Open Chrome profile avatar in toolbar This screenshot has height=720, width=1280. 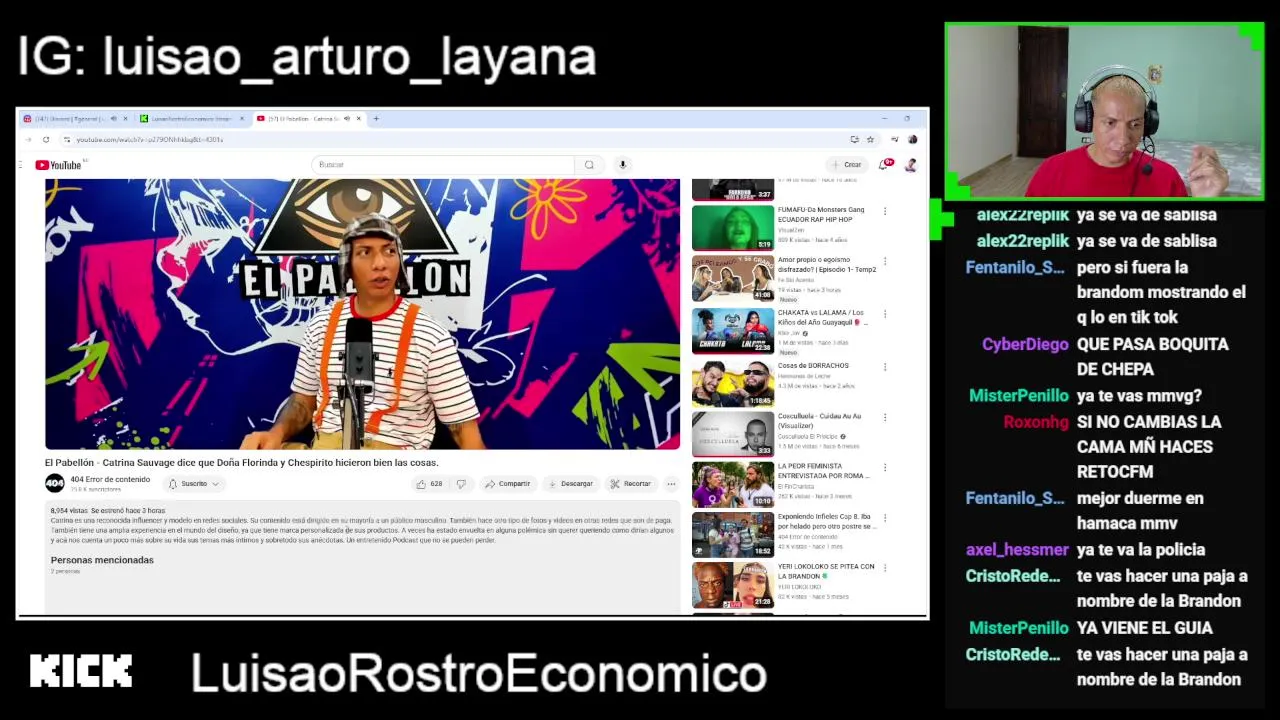912,140
